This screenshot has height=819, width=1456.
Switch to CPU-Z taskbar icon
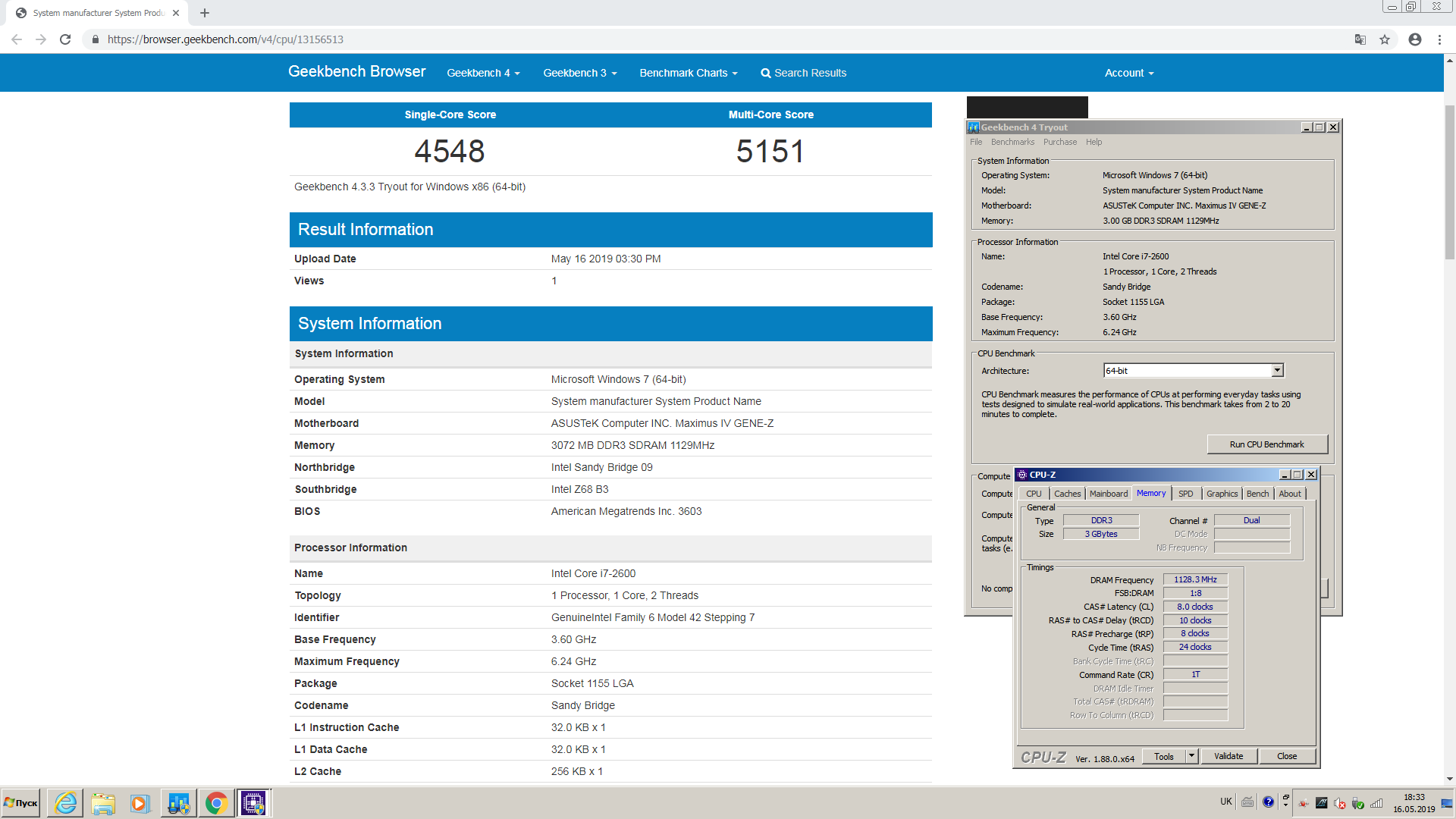[253, 803]
